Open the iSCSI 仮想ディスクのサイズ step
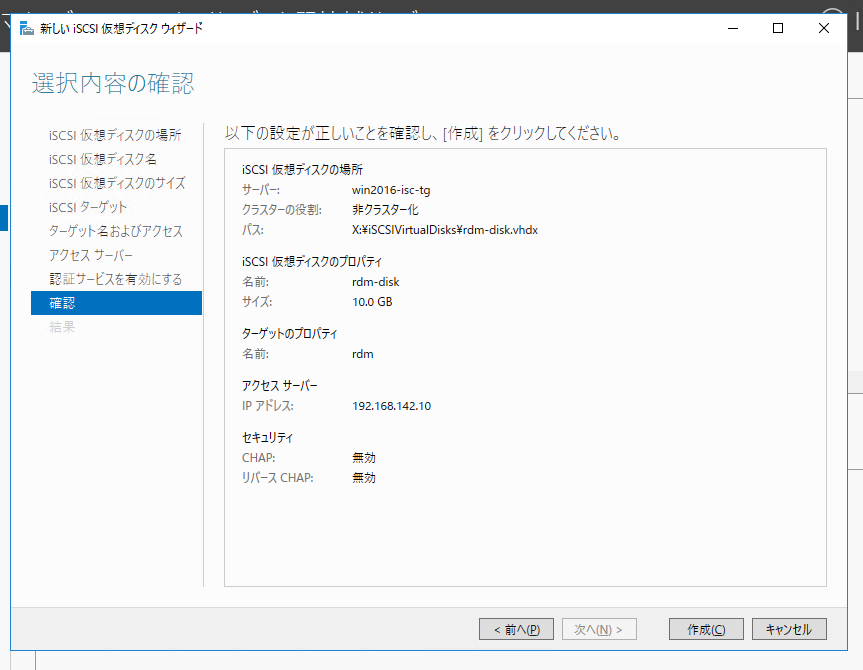The height and width of the screenshot is (670, 863). pos(117,183)
